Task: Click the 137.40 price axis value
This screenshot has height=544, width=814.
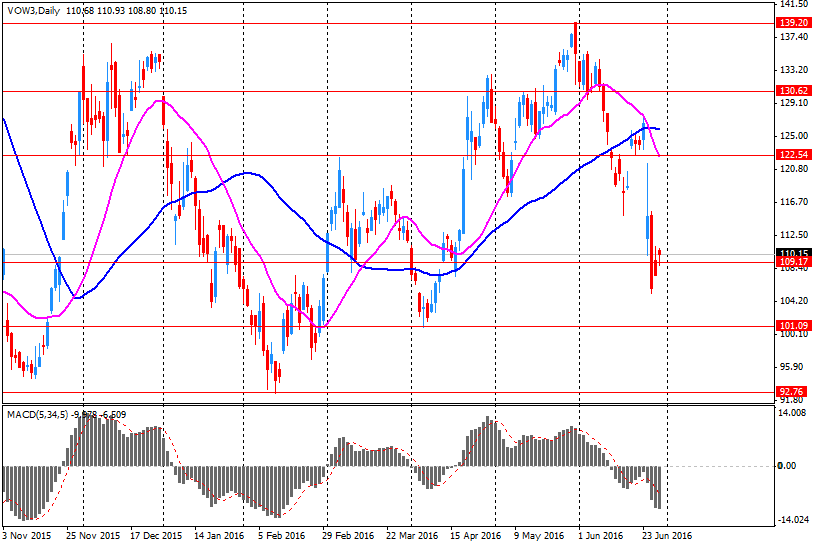Action: click(x=794, y=37)
